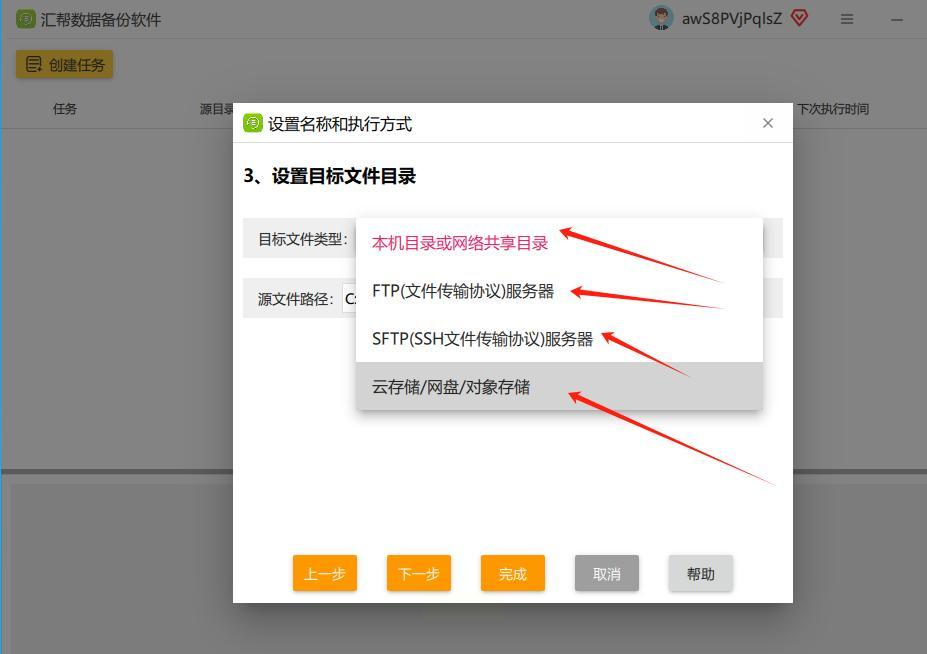Select SFTP(SSH文件传输协议)服务器 option
The height and width of the screenshot is (654, 927).
click(x=559, y=339)
